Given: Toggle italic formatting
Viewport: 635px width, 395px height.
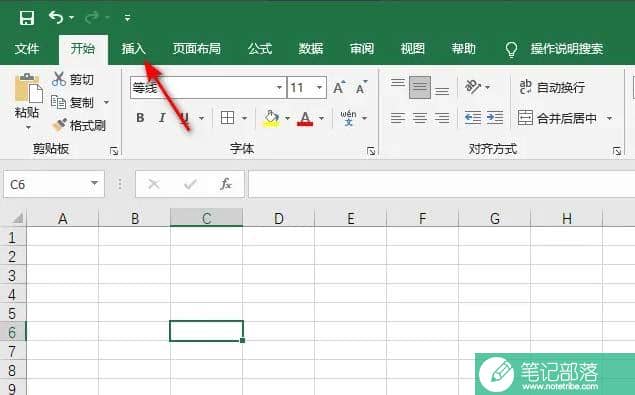Looking at the screenshot, I should [162, 118].
